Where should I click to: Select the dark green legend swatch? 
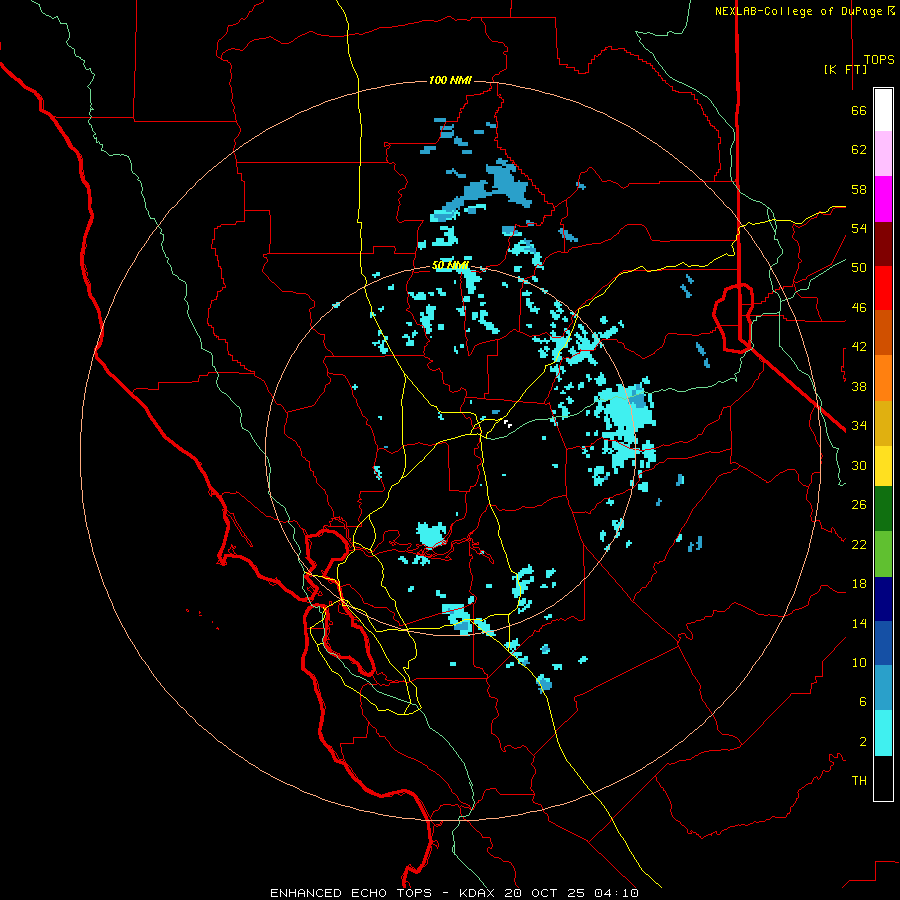(883, 509)
